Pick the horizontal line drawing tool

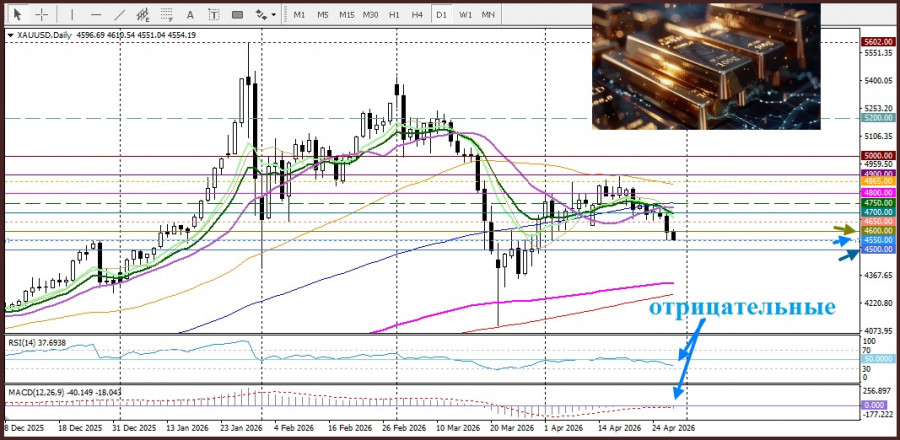point(96,15)
